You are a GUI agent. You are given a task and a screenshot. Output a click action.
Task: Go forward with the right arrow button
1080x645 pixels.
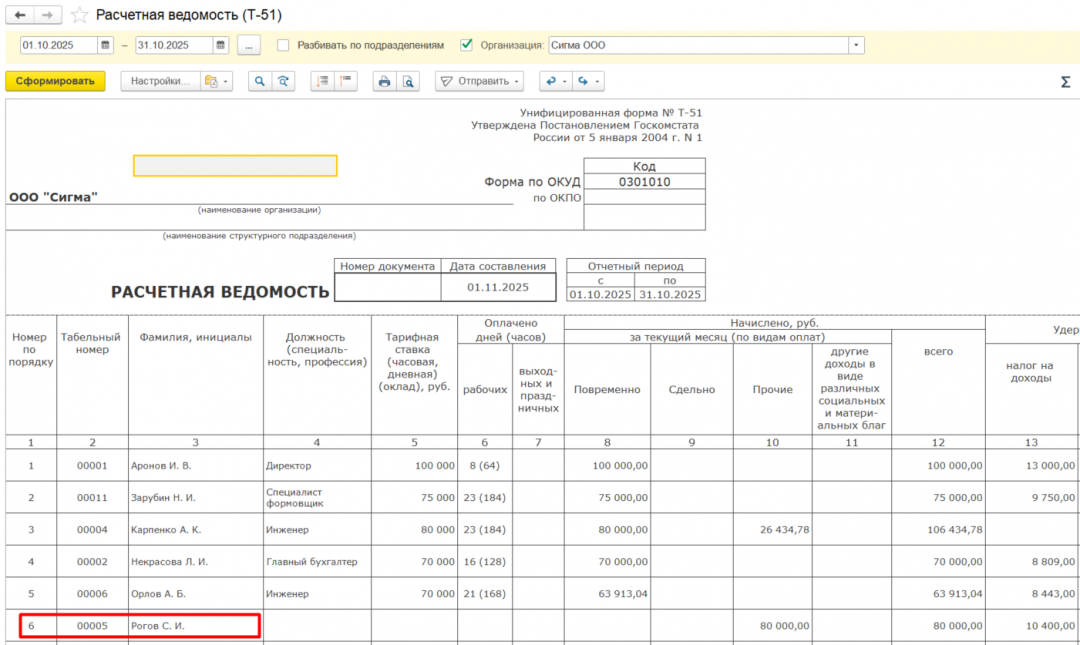(48, 14)
